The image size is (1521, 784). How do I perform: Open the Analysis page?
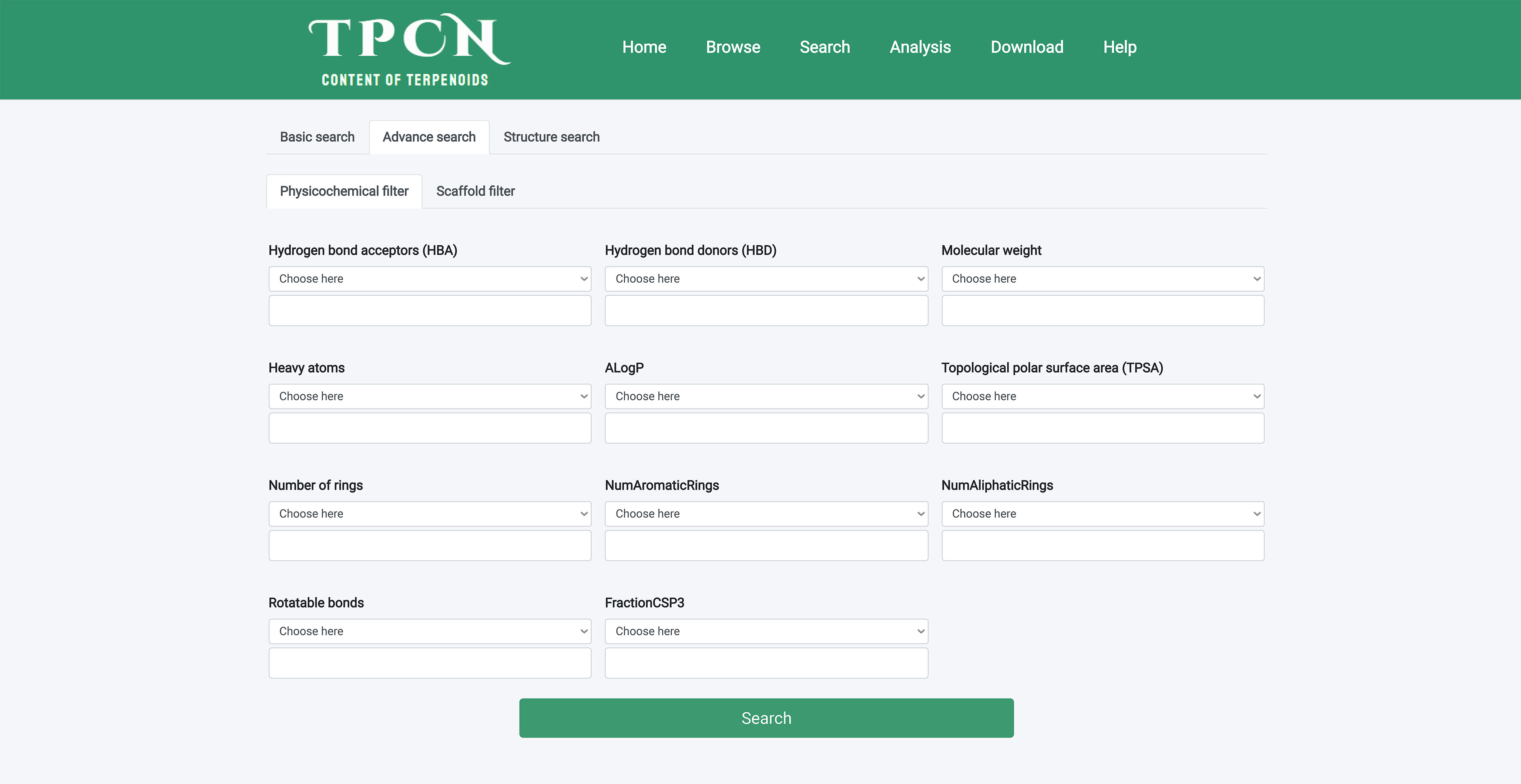pos(920,47)
